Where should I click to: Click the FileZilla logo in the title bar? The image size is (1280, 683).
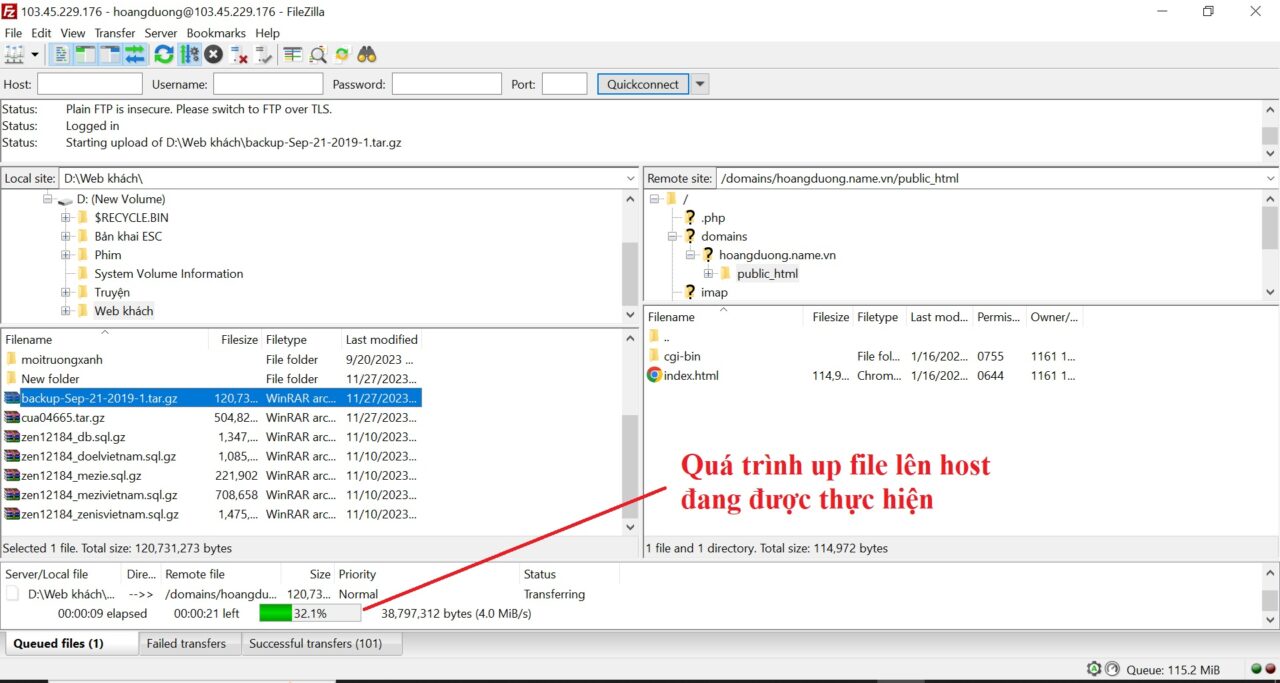(10, 11)
